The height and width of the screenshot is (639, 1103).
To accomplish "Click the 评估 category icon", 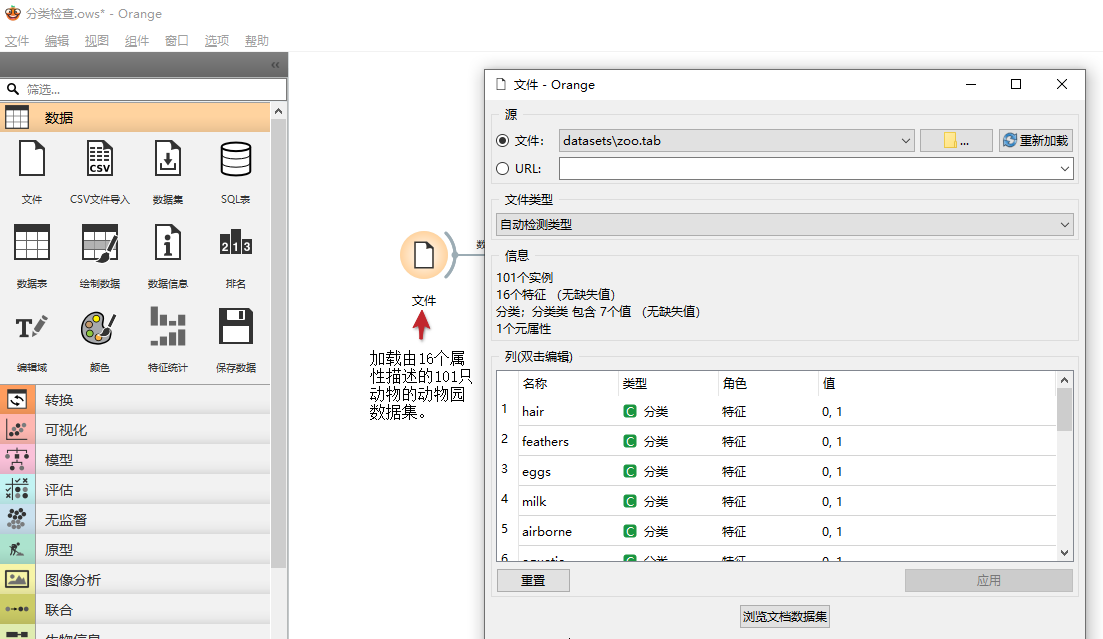I will (x=17, y=490).
